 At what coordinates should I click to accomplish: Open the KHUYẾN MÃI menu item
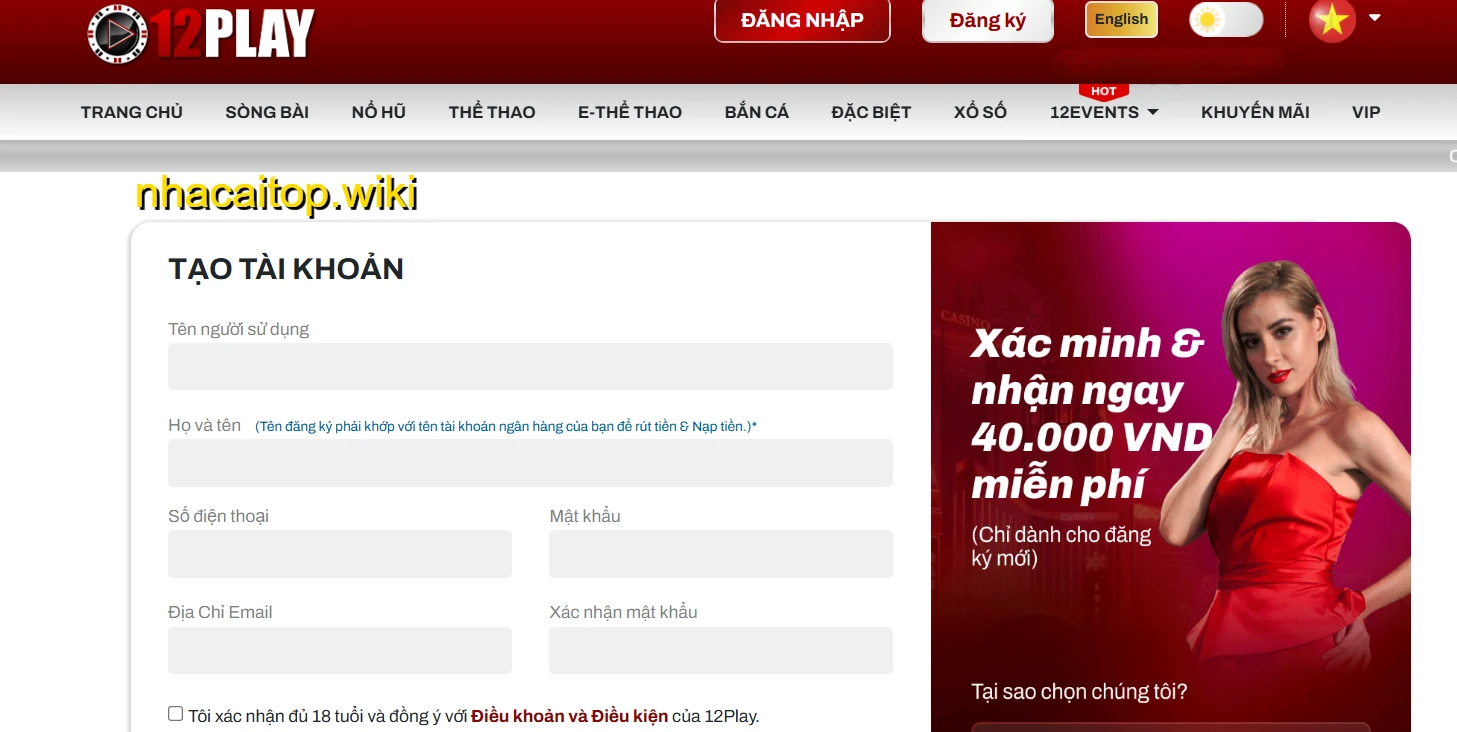click(x=1255, y=112)
